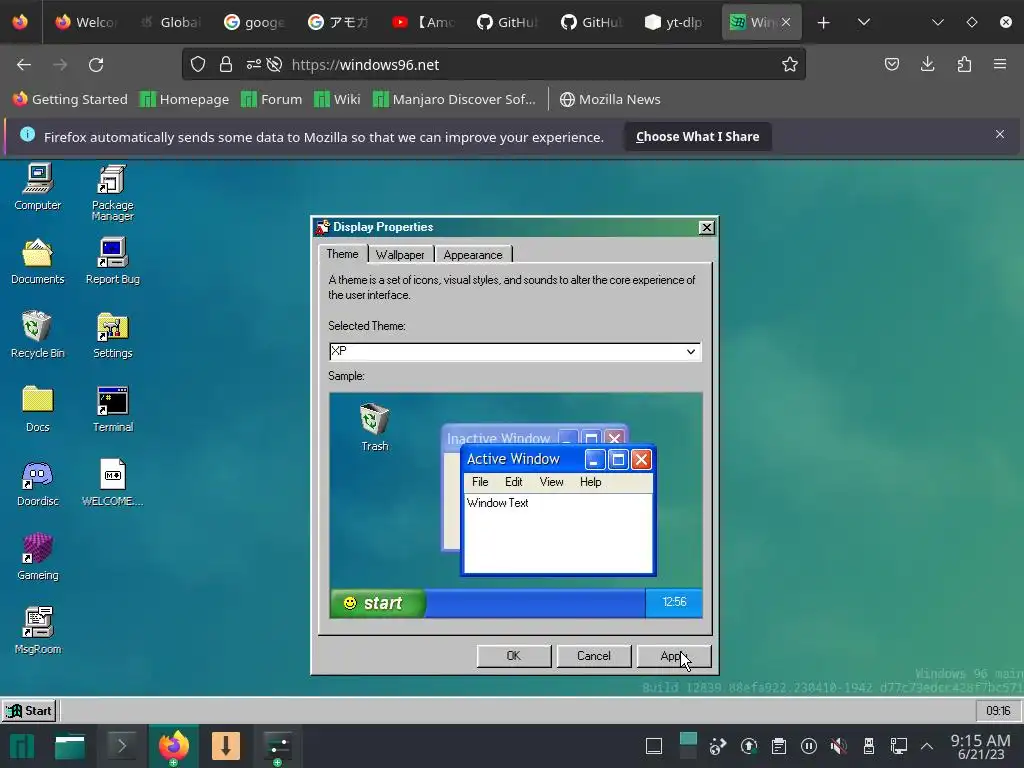Select the Theme tab
Image resolution: width=1024 pixels, height=768 pixels.
[x=342, y=254]
